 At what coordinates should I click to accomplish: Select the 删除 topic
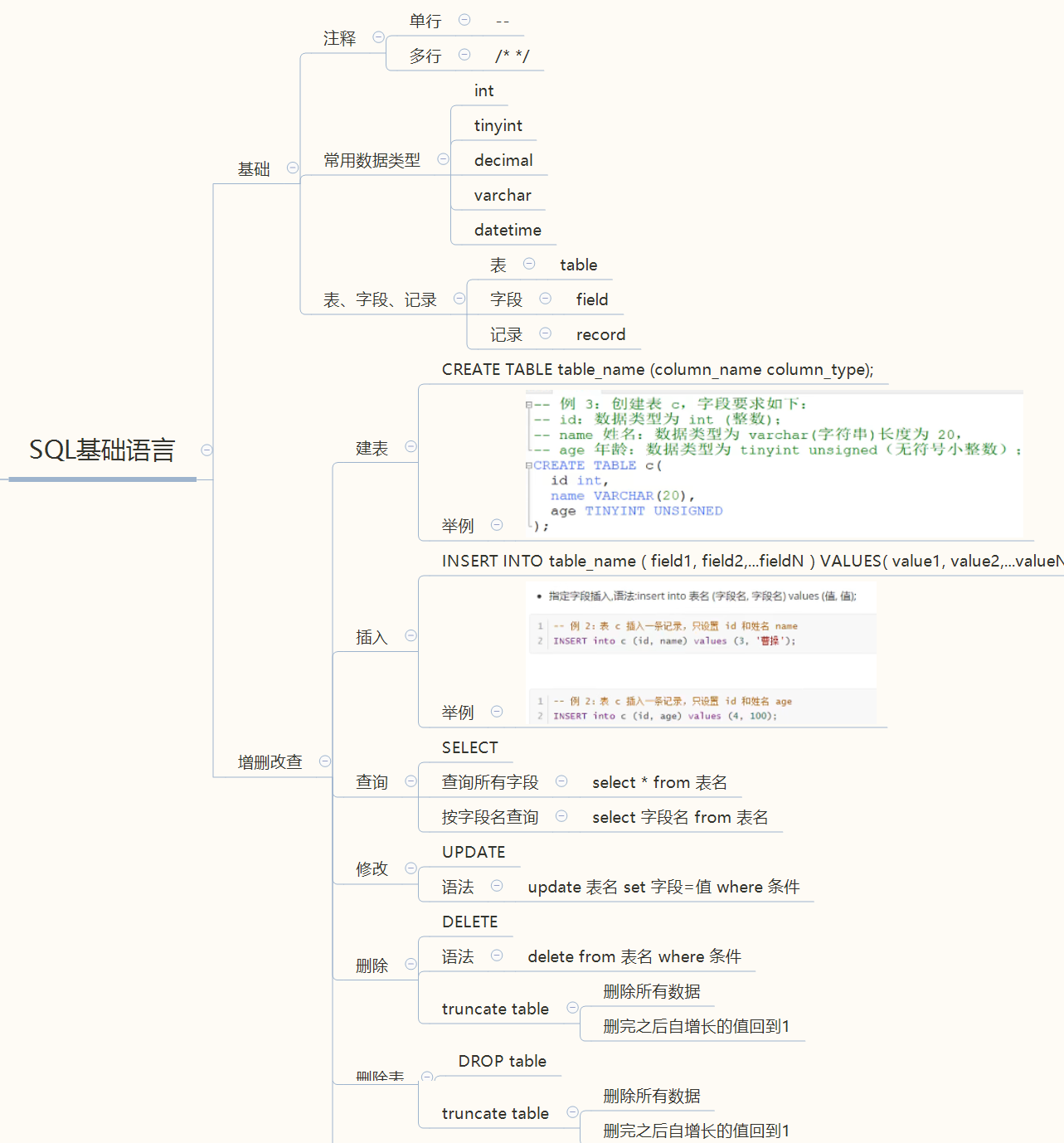372,965
